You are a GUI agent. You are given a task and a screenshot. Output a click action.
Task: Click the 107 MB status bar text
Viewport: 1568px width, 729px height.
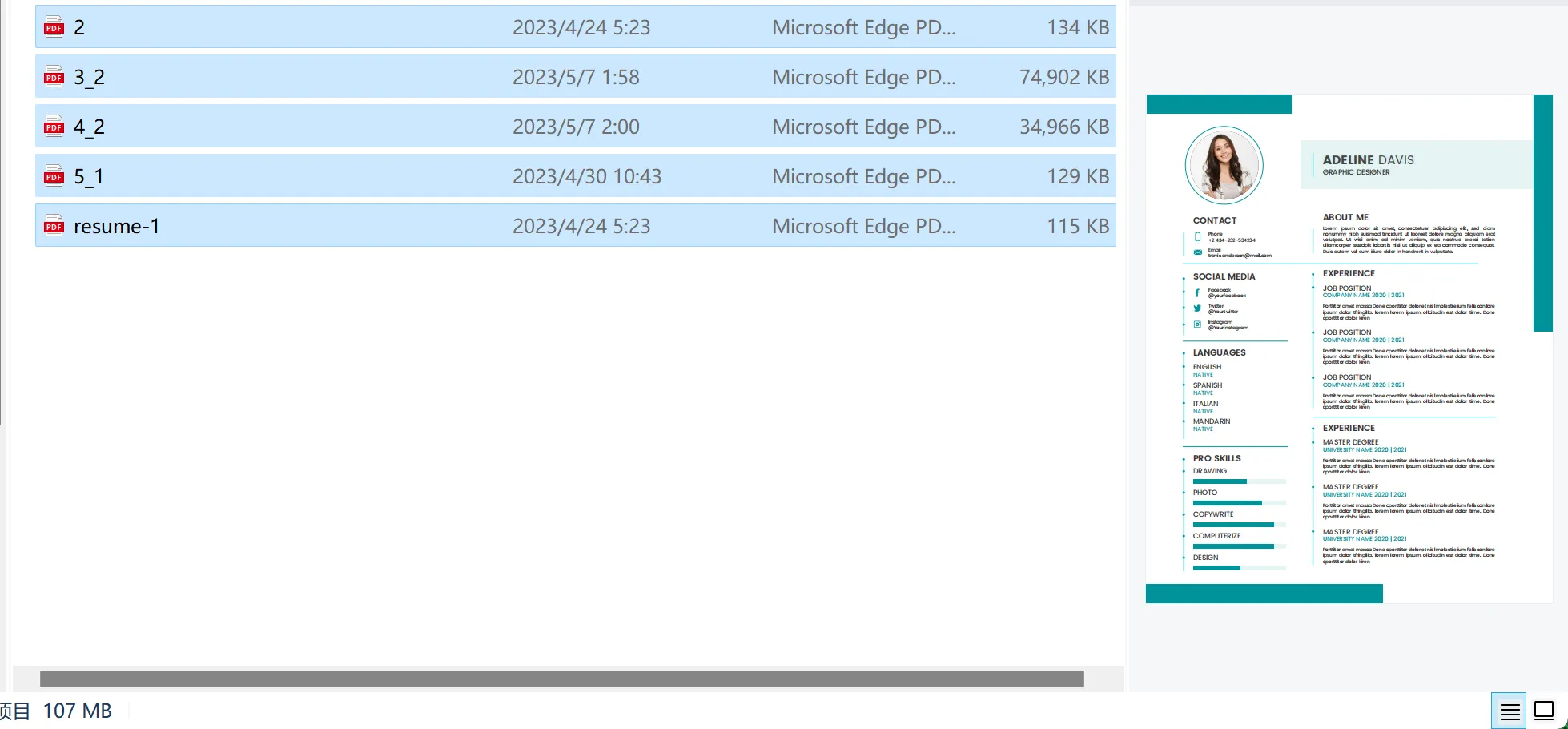pos(77,711)
